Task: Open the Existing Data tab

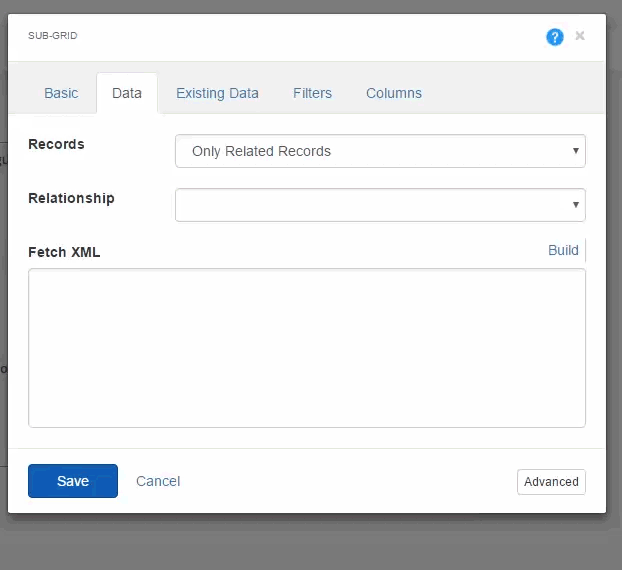Action: point(217,93)
